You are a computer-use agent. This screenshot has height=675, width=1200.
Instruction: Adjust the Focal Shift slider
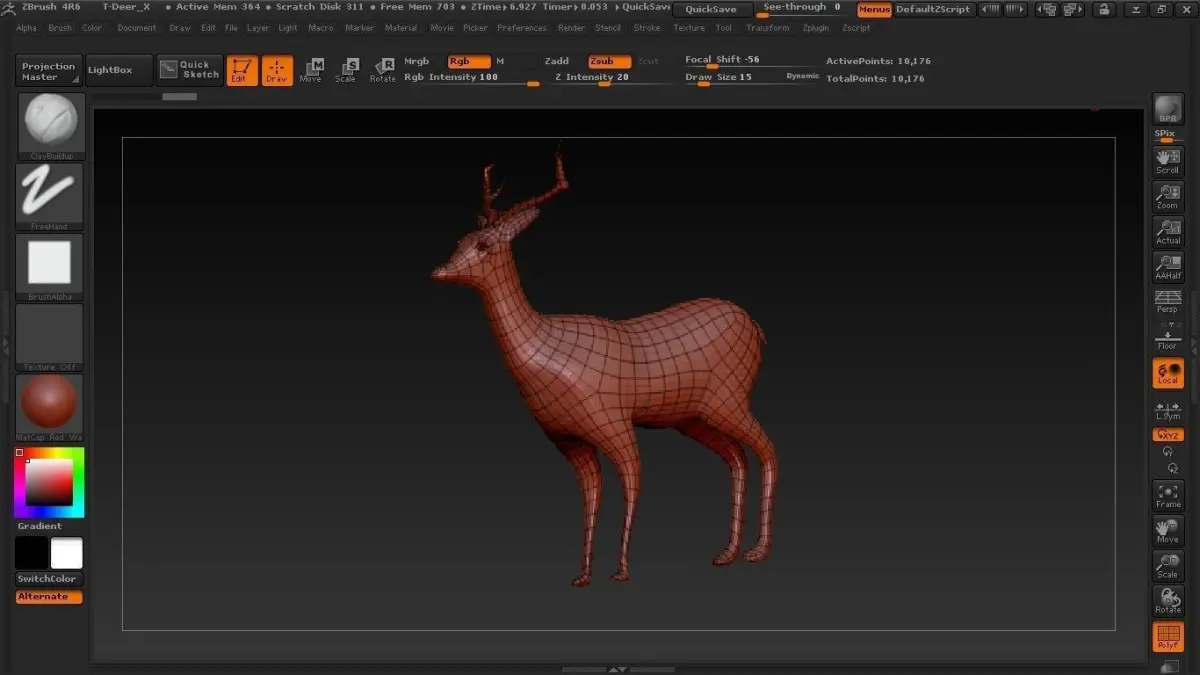coord(752,62)
